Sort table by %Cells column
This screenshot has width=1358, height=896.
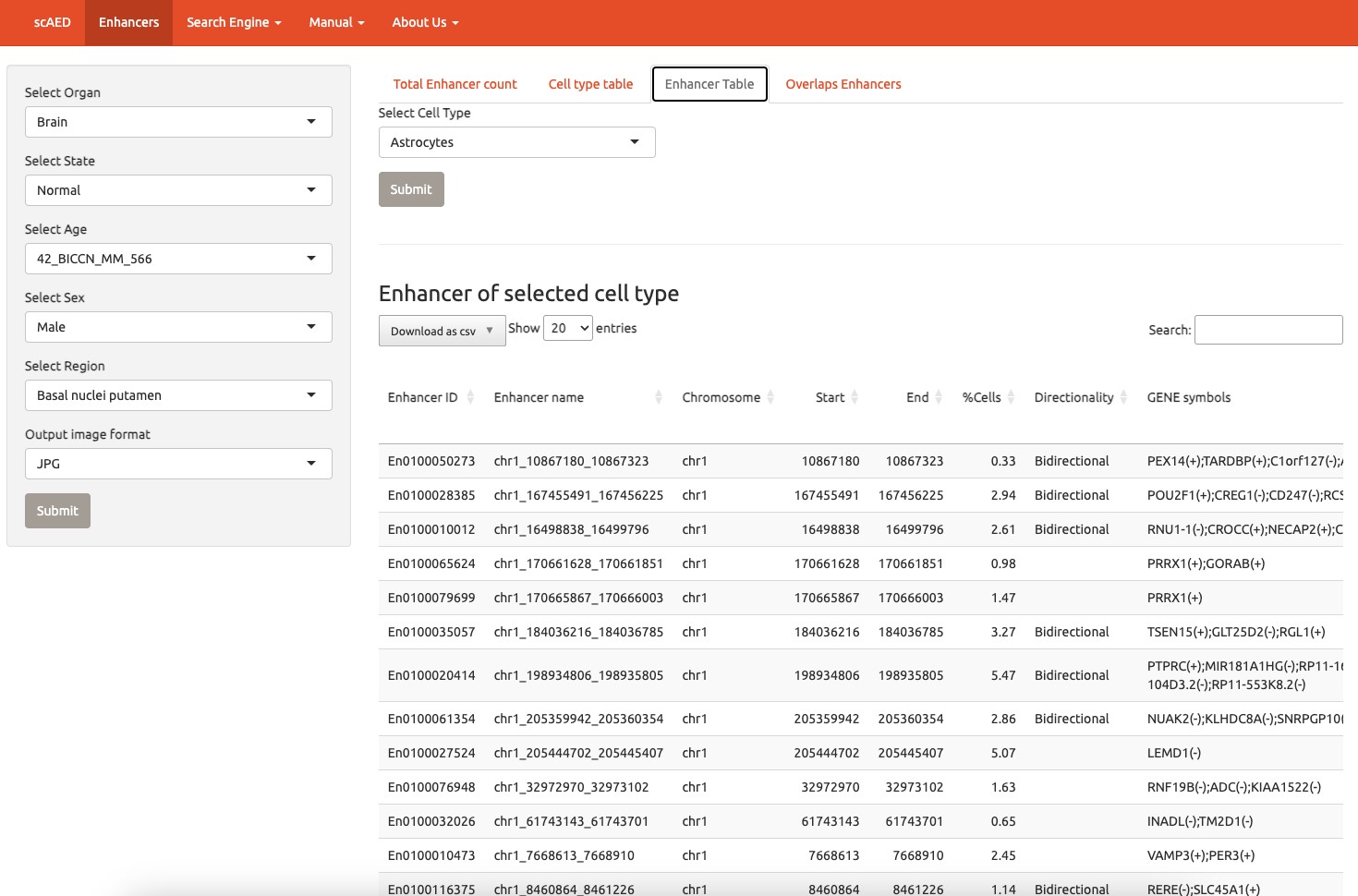point(988,397)
